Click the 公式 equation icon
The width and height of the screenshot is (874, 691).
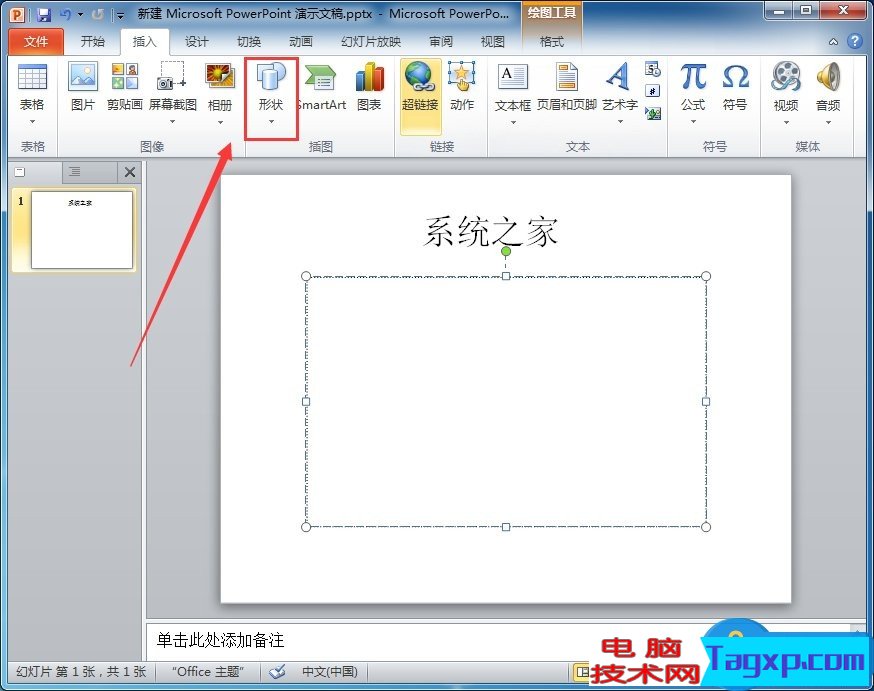[693, 77]
